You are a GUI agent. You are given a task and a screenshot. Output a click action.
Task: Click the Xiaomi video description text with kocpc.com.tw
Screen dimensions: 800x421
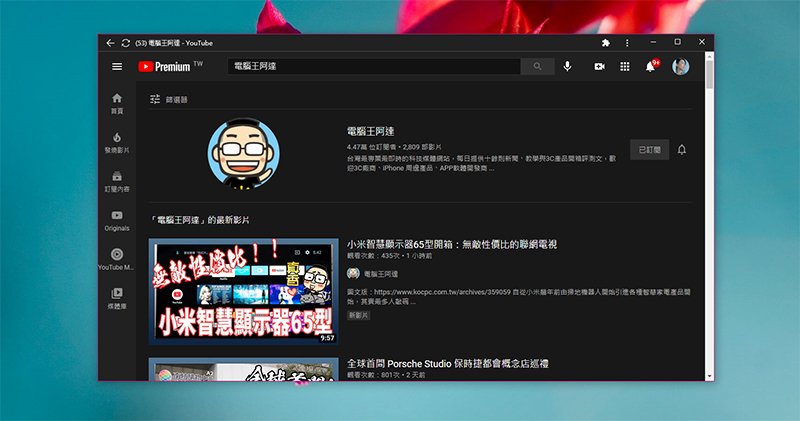coord(518,297)
